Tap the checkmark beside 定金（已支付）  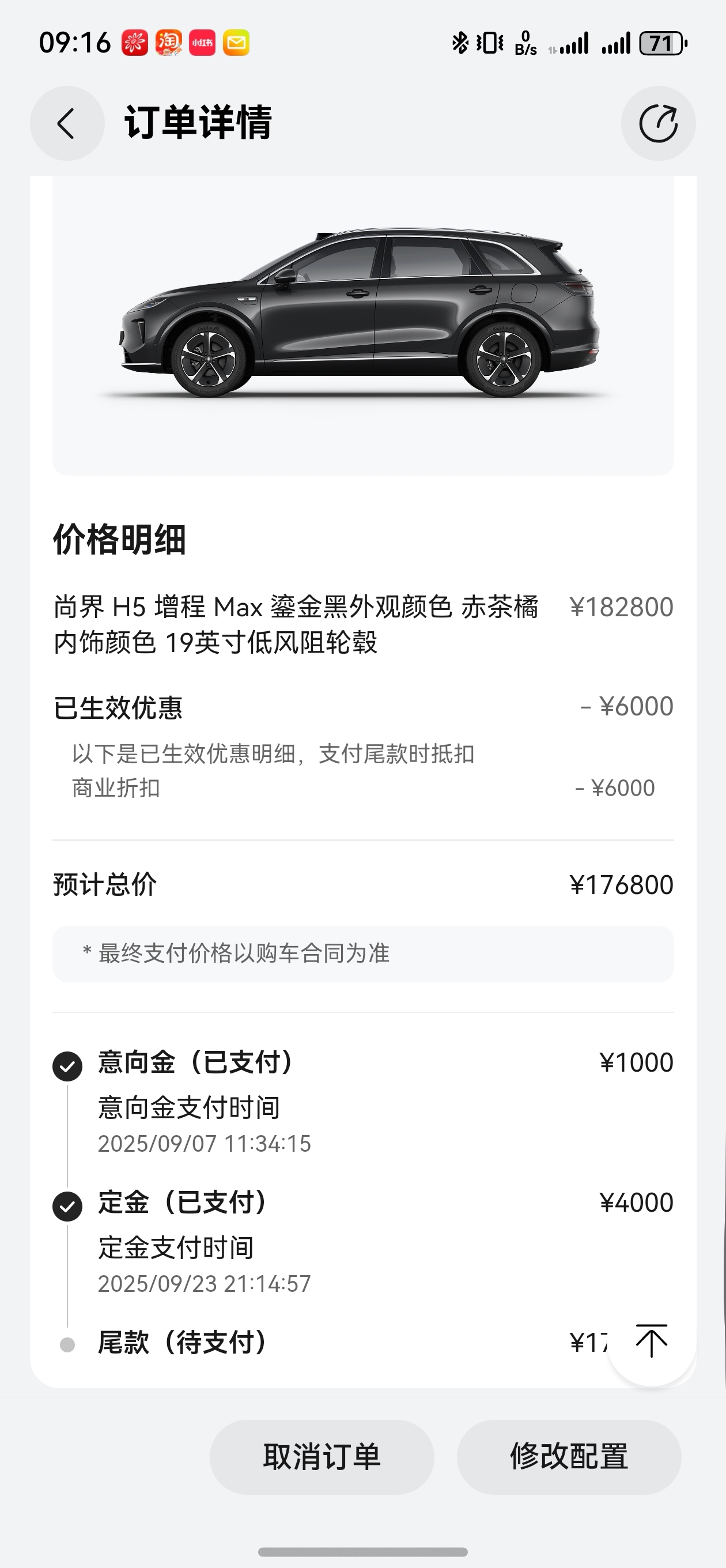point(67,1207)
